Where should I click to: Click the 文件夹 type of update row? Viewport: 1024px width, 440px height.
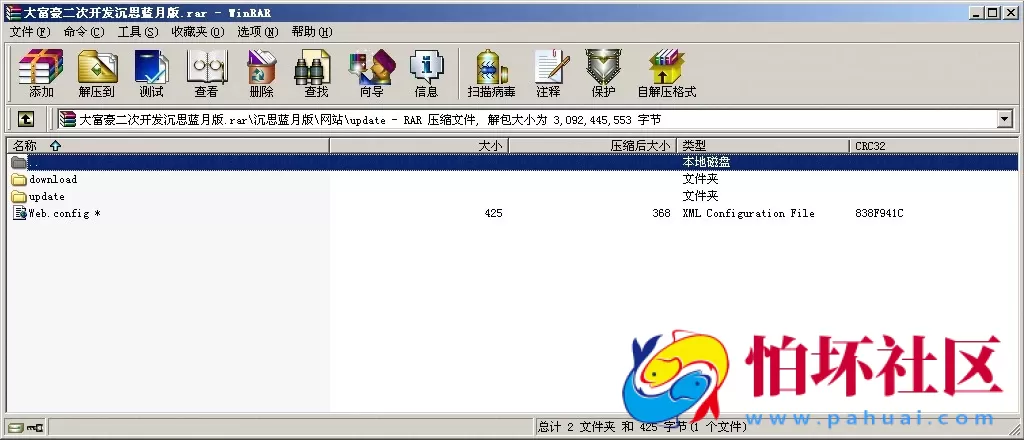[700, 196]
